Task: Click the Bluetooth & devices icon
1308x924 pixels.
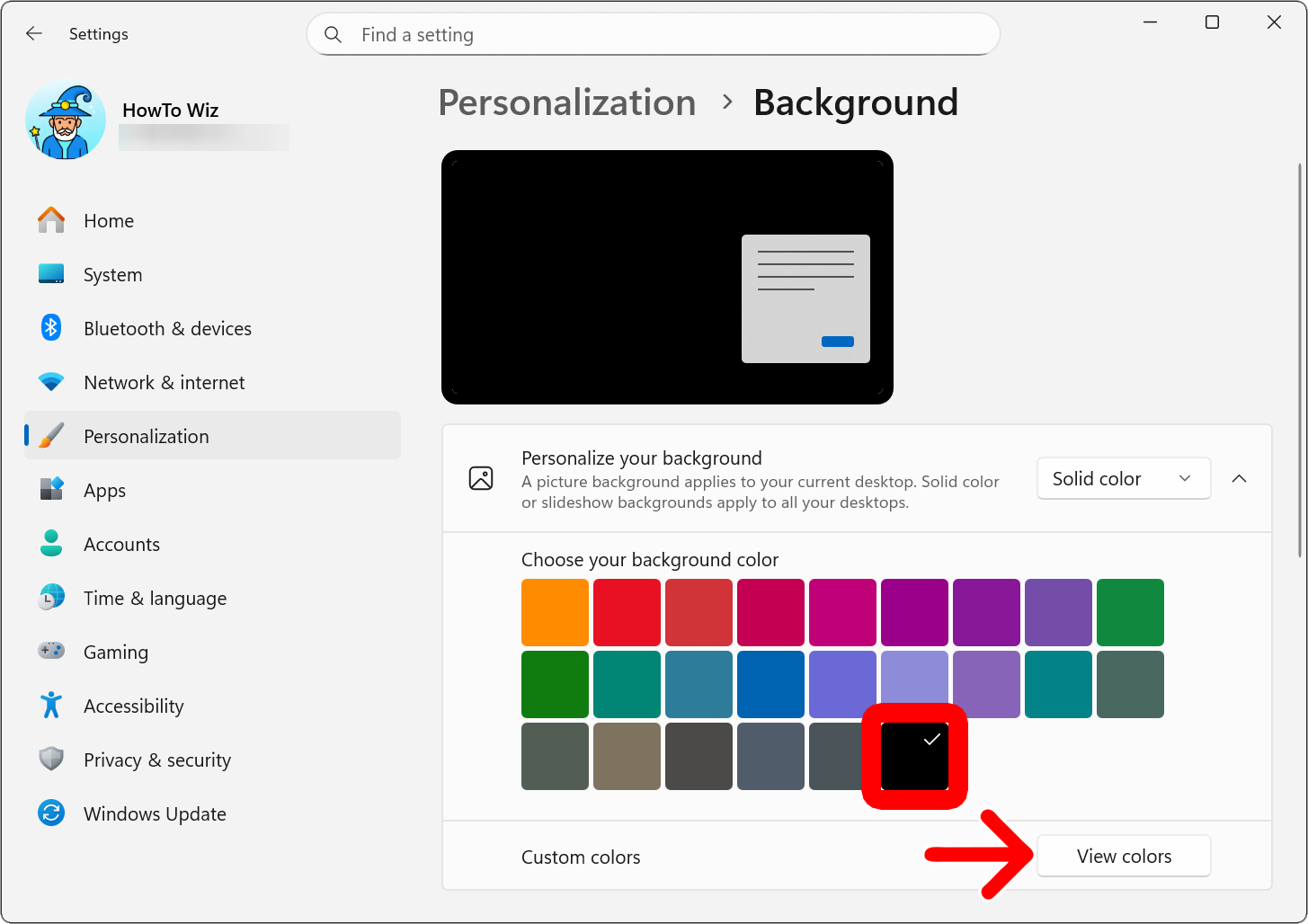Action: (51, 328)
